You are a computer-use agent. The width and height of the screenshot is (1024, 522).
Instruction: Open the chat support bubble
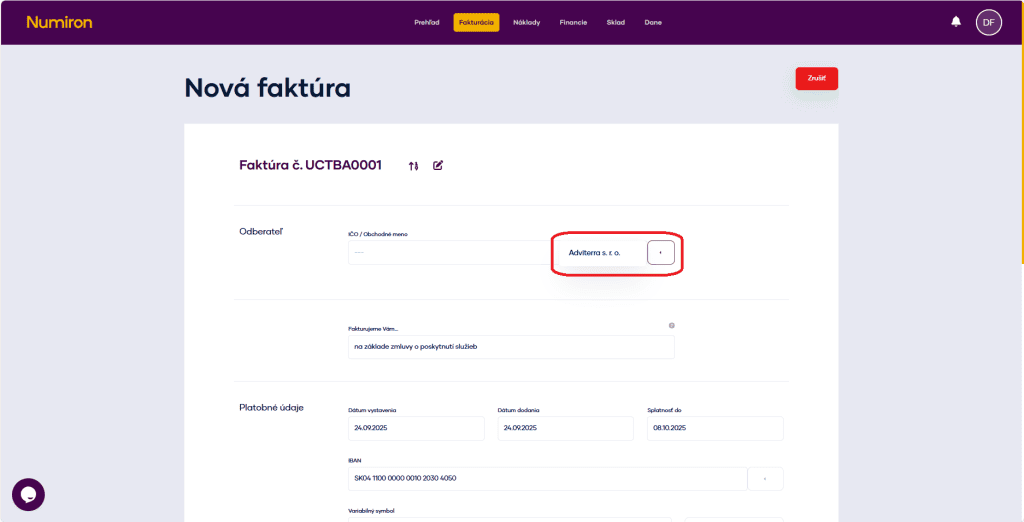28,495
